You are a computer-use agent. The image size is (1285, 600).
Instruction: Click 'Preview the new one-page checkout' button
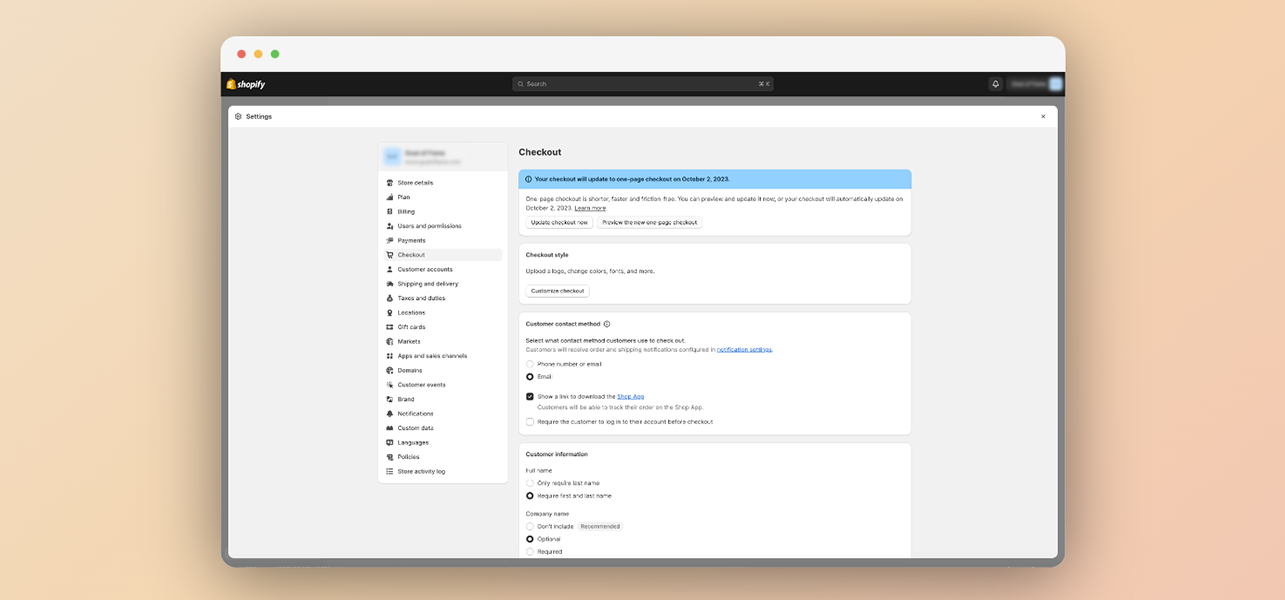650,222
